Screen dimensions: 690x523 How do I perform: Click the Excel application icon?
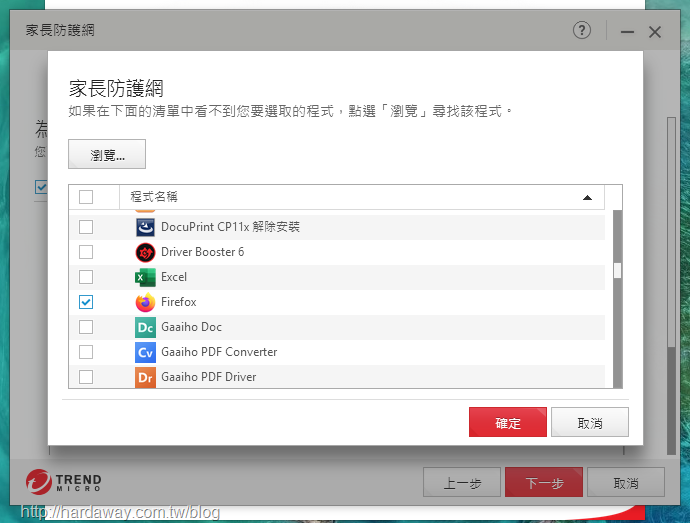coord(145,277)
